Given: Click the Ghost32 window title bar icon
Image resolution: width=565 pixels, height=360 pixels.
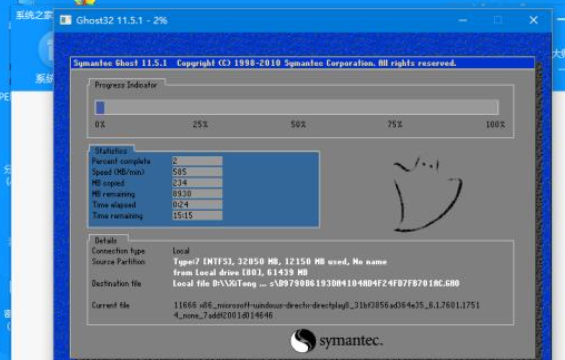Looking at the screenshot, I should pyautogui.click(x=66, y=20).
